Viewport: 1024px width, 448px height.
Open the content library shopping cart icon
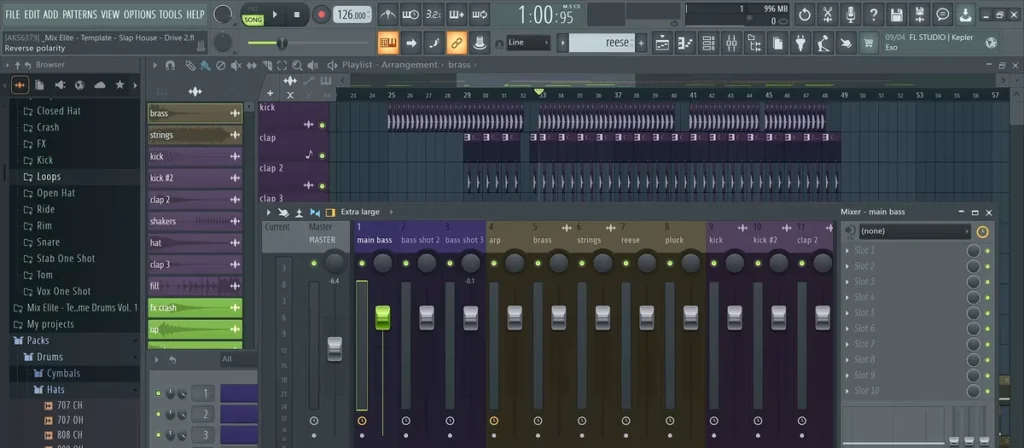pos(869,43)
